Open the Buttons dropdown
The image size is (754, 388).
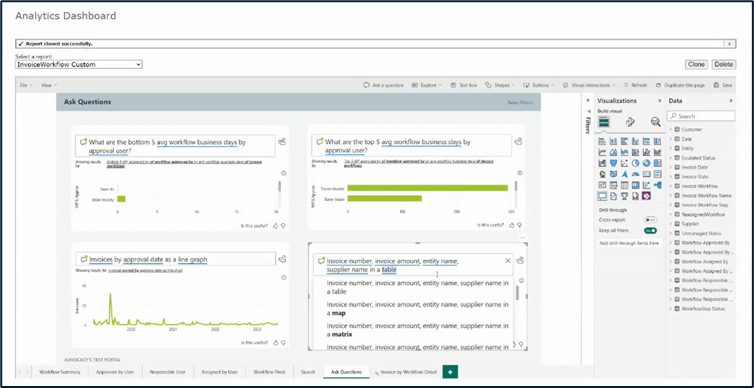tap(539, 85)
